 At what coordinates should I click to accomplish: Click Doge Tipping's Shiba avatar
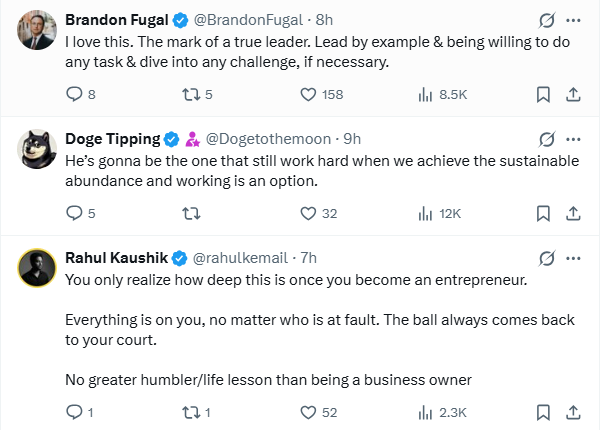point(36,148)
